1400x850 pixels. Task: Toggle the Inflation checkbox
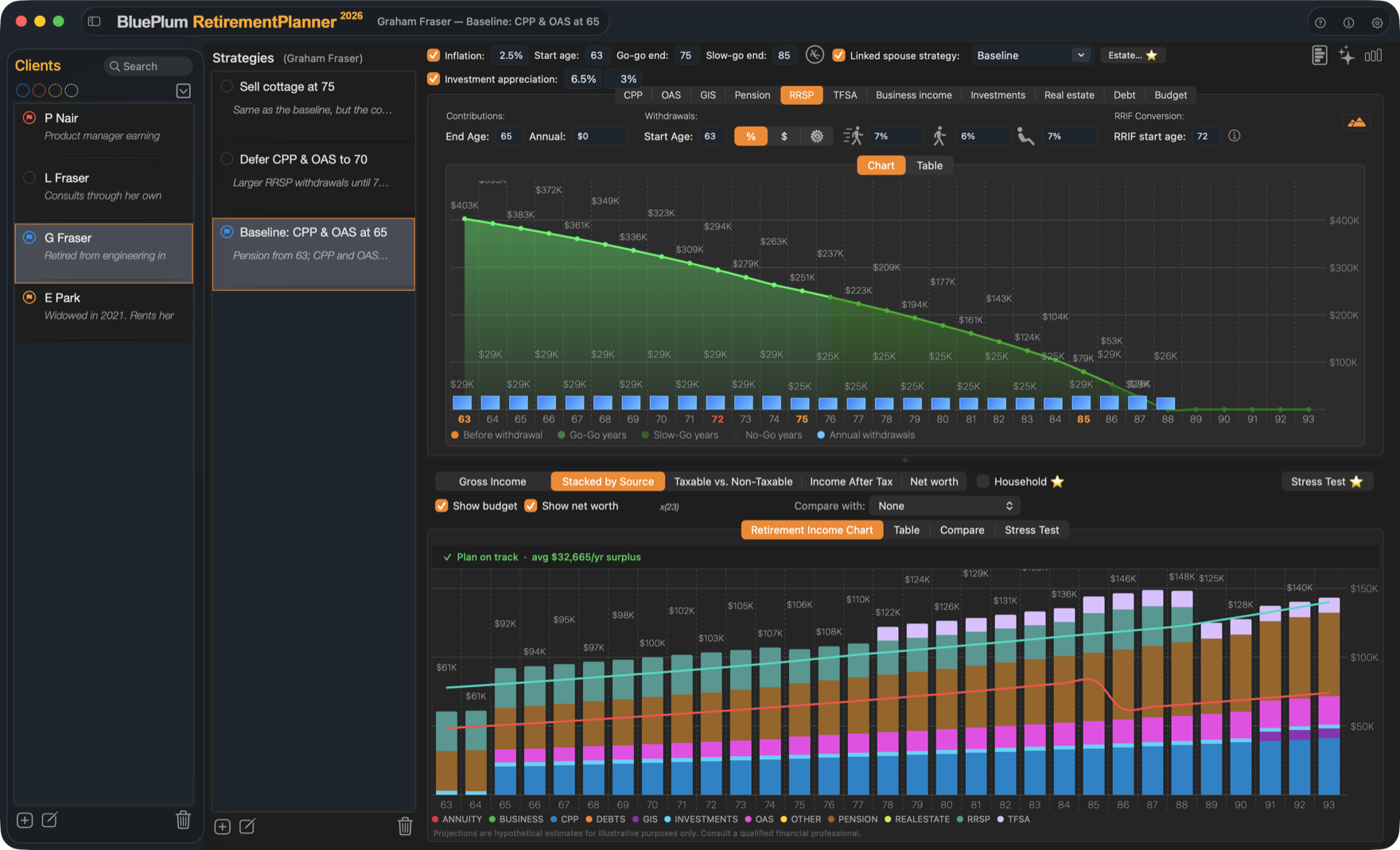click(434, 56)
